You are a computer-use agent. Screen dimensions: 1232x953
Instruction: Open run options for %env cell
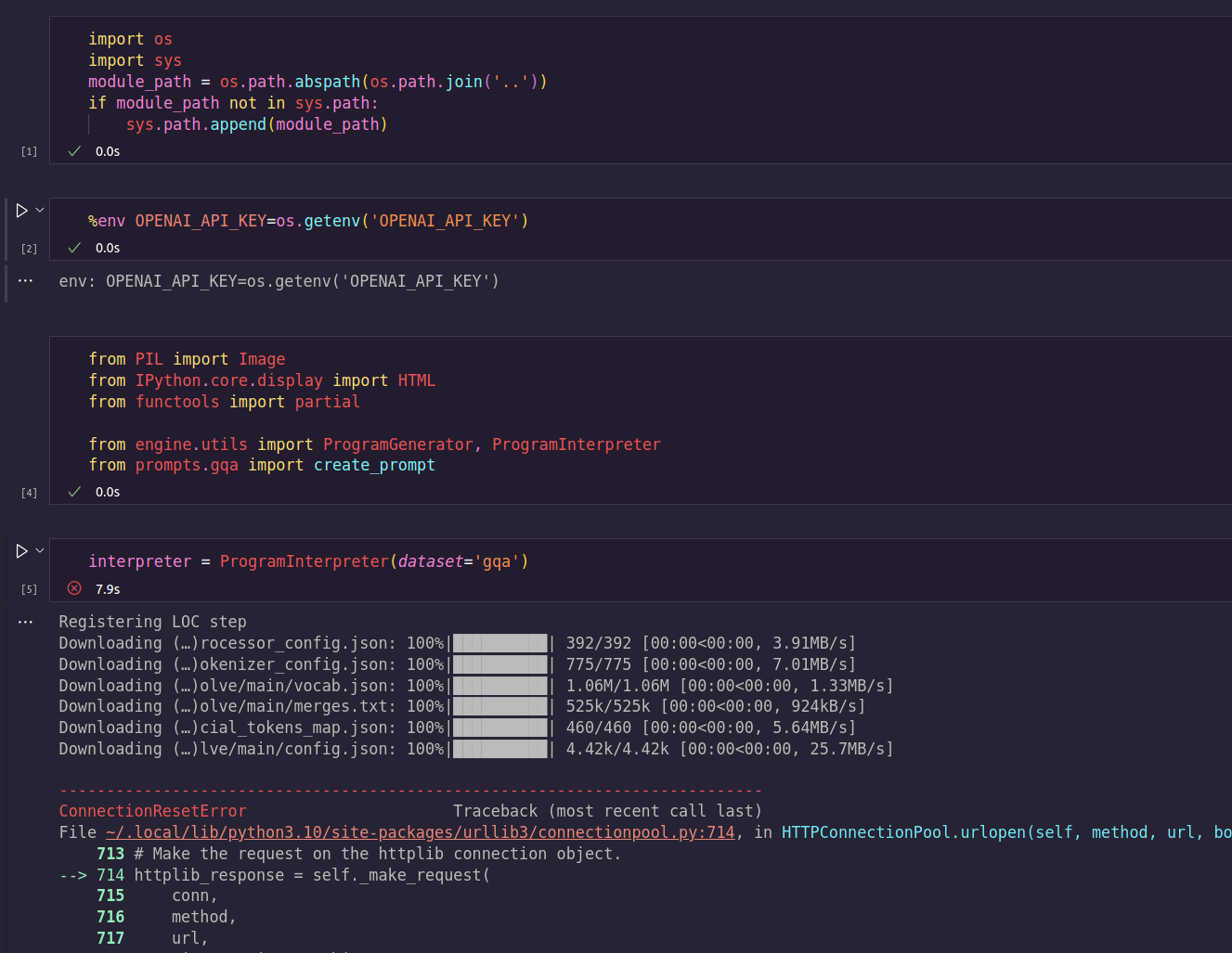coord(40,211)
